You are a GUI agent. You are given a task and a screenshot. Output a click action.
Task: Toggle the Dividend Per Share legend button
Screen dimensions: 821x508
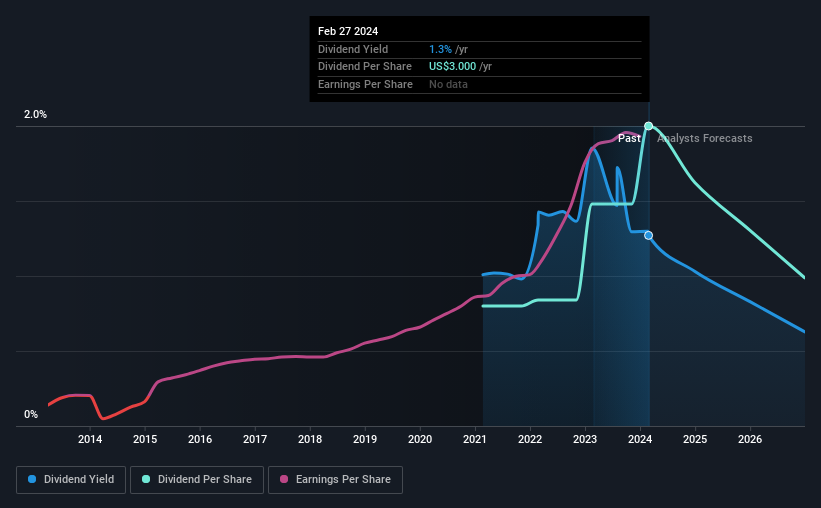pos(197,480)
